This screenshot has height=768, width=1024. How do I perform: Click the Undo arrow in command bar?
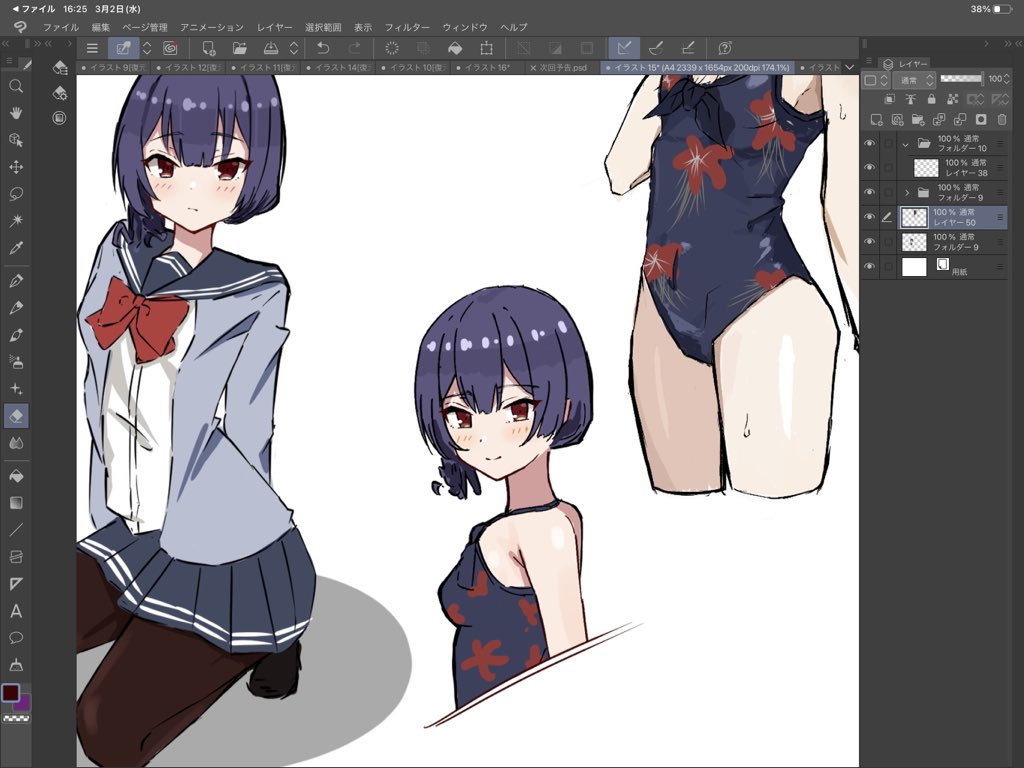323,48
